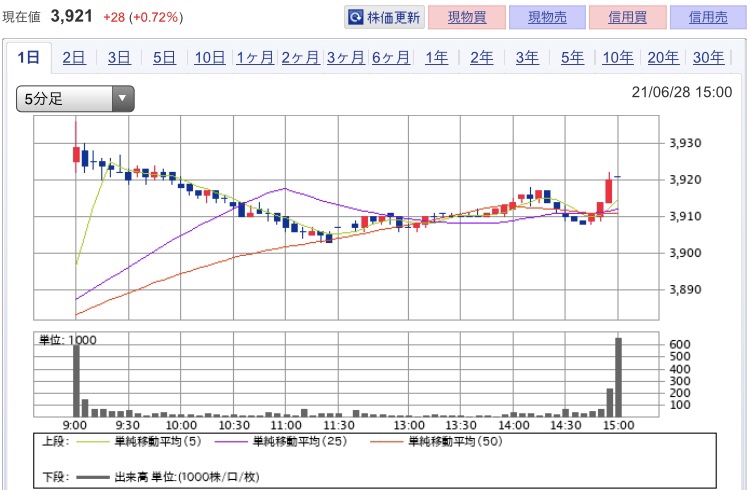The image size is (750, 490).
Task: Click the 21/06/28 15:00 timestamp
Action: click(682, 92)
